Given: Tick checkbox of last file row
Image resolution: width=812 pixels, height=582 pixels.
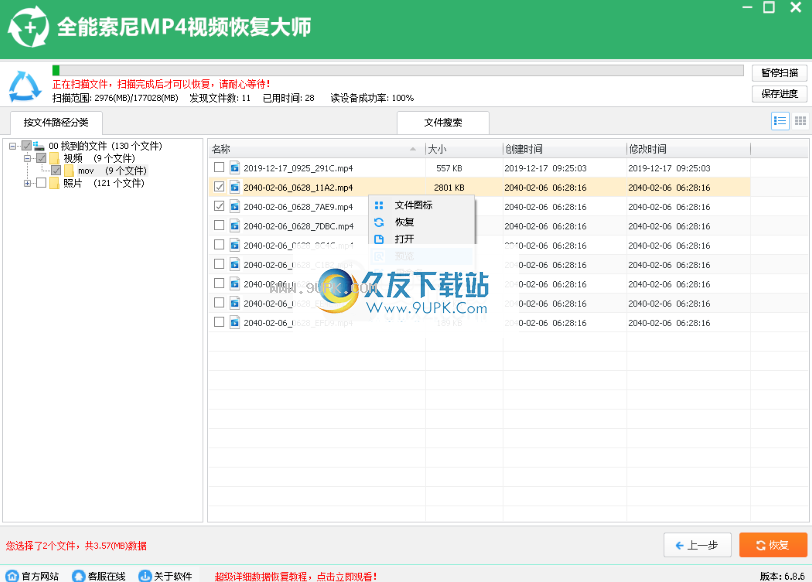Looking at the screenshot, I should coord(219,322).
